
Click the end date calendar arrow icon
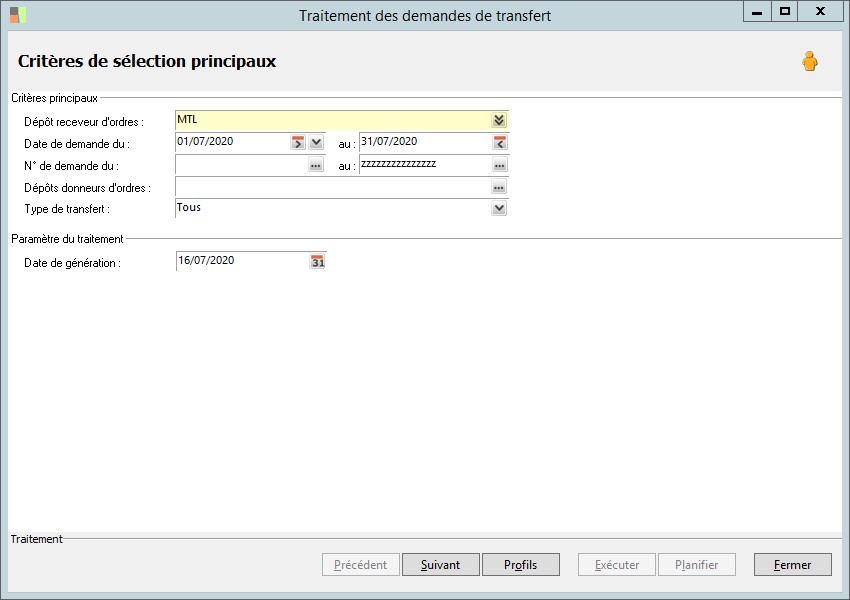[499, 143]
